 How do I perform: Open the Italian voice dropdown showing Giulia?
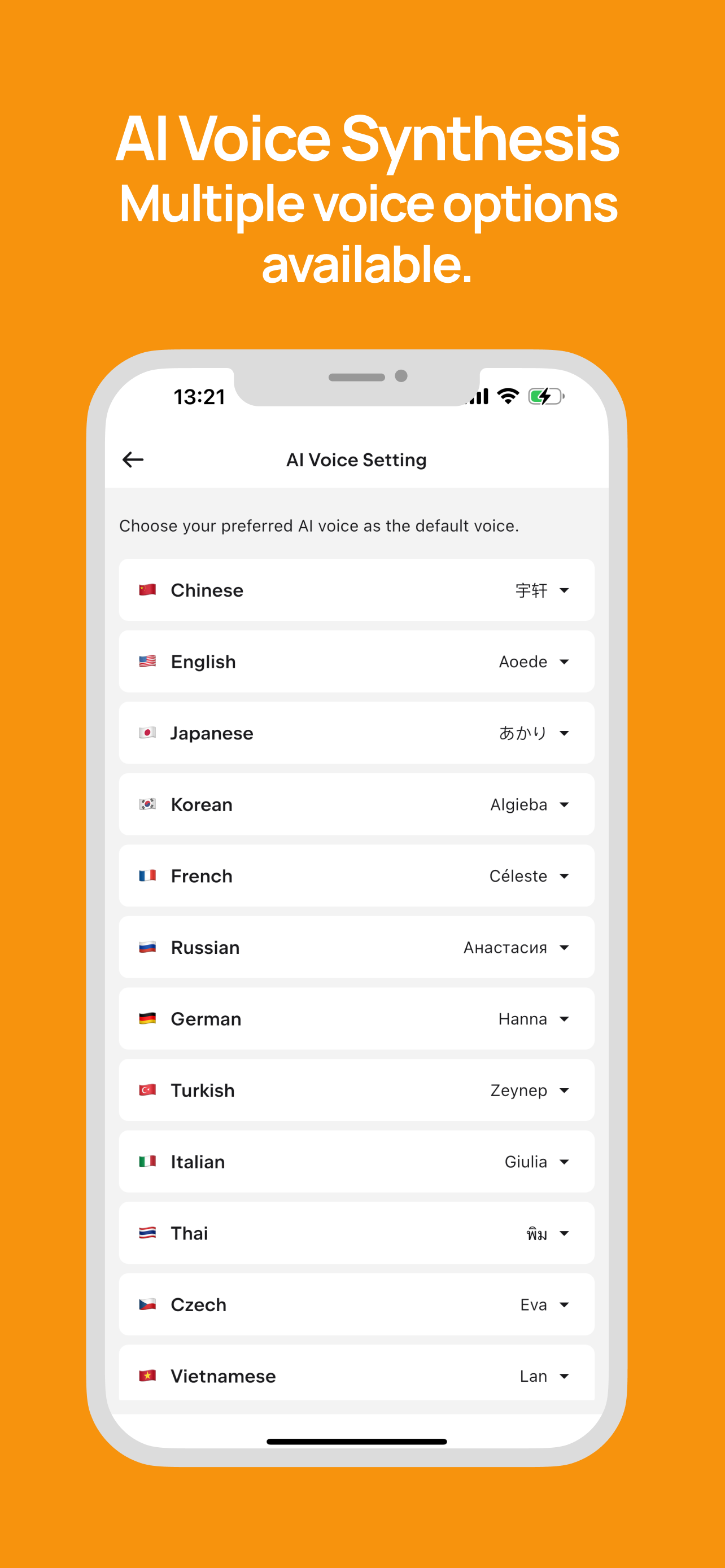(x=536, y=1162)
